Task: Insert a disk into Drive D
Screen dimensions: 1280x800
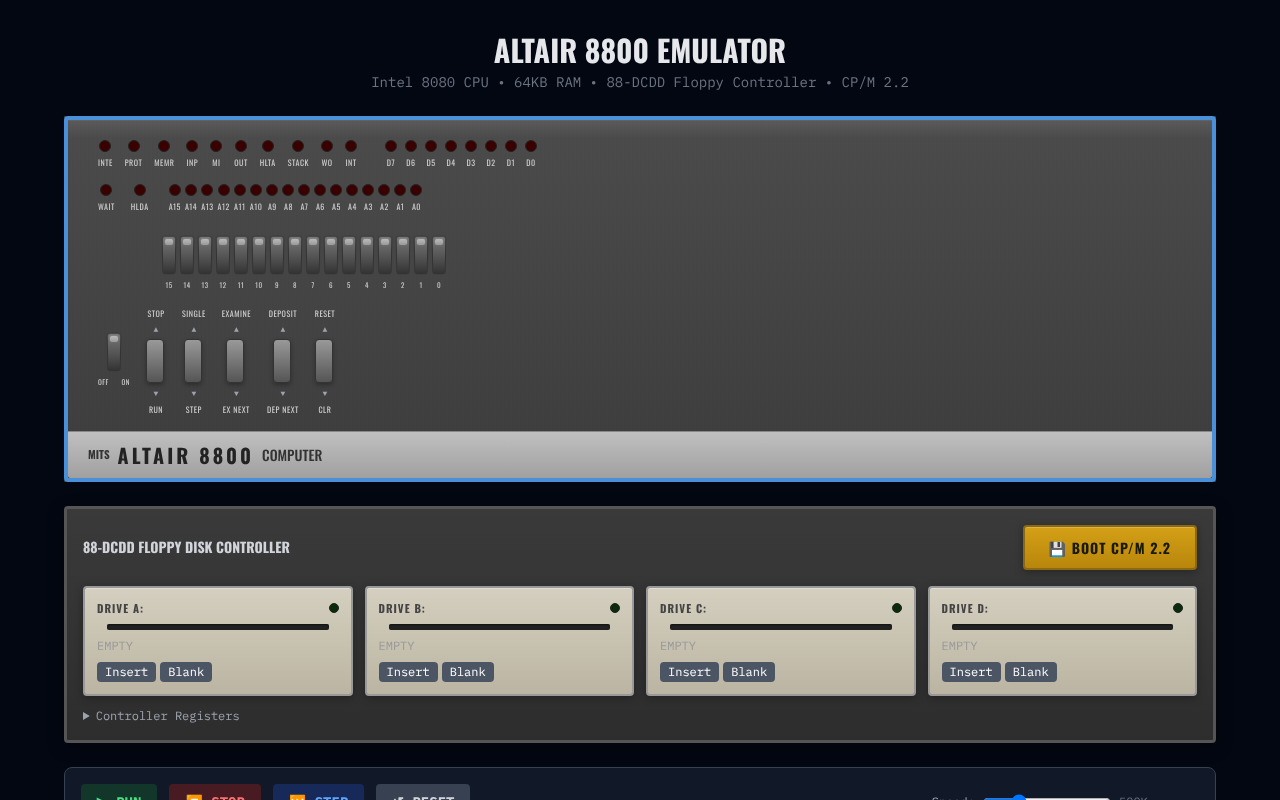Action: (x=971, y=672)
